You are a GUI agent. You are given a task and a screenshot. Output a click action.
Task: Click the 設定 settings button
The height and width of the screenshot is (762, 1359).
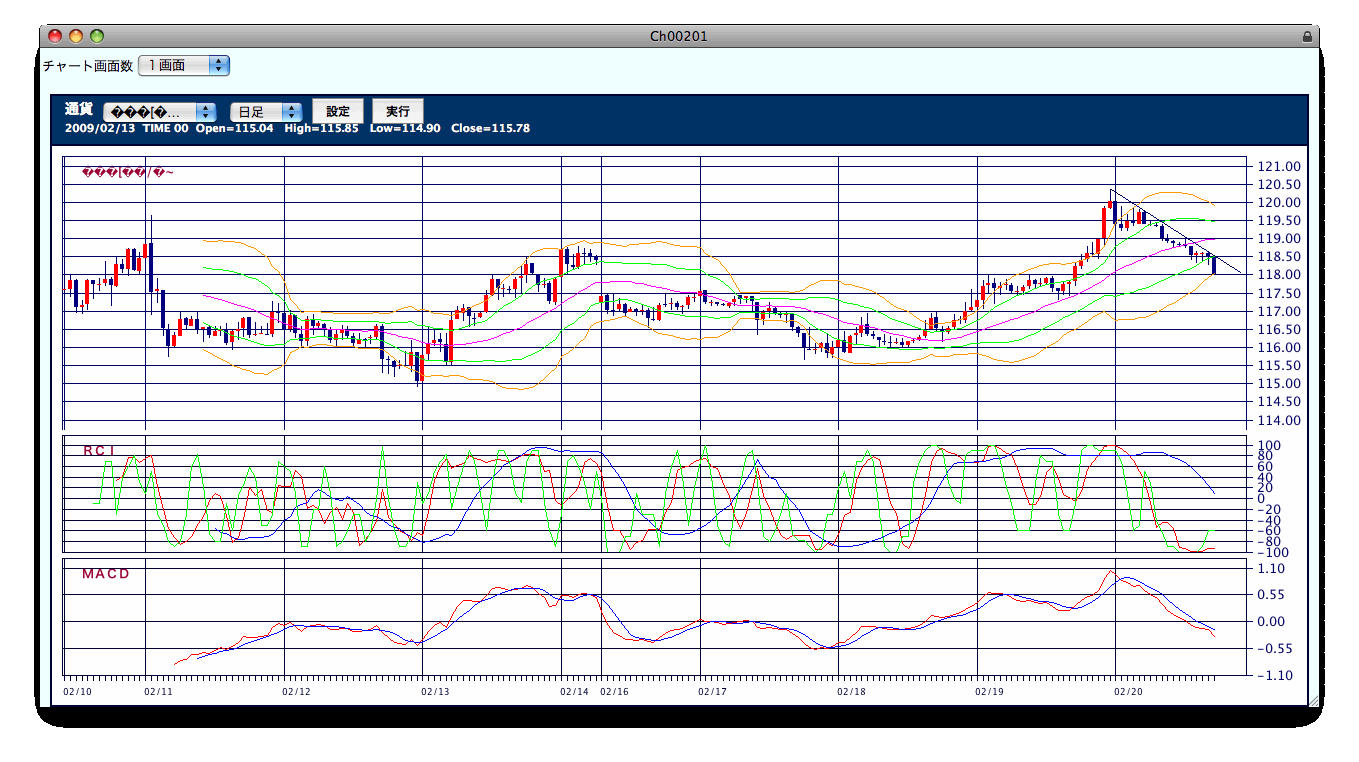click(338, 111)
